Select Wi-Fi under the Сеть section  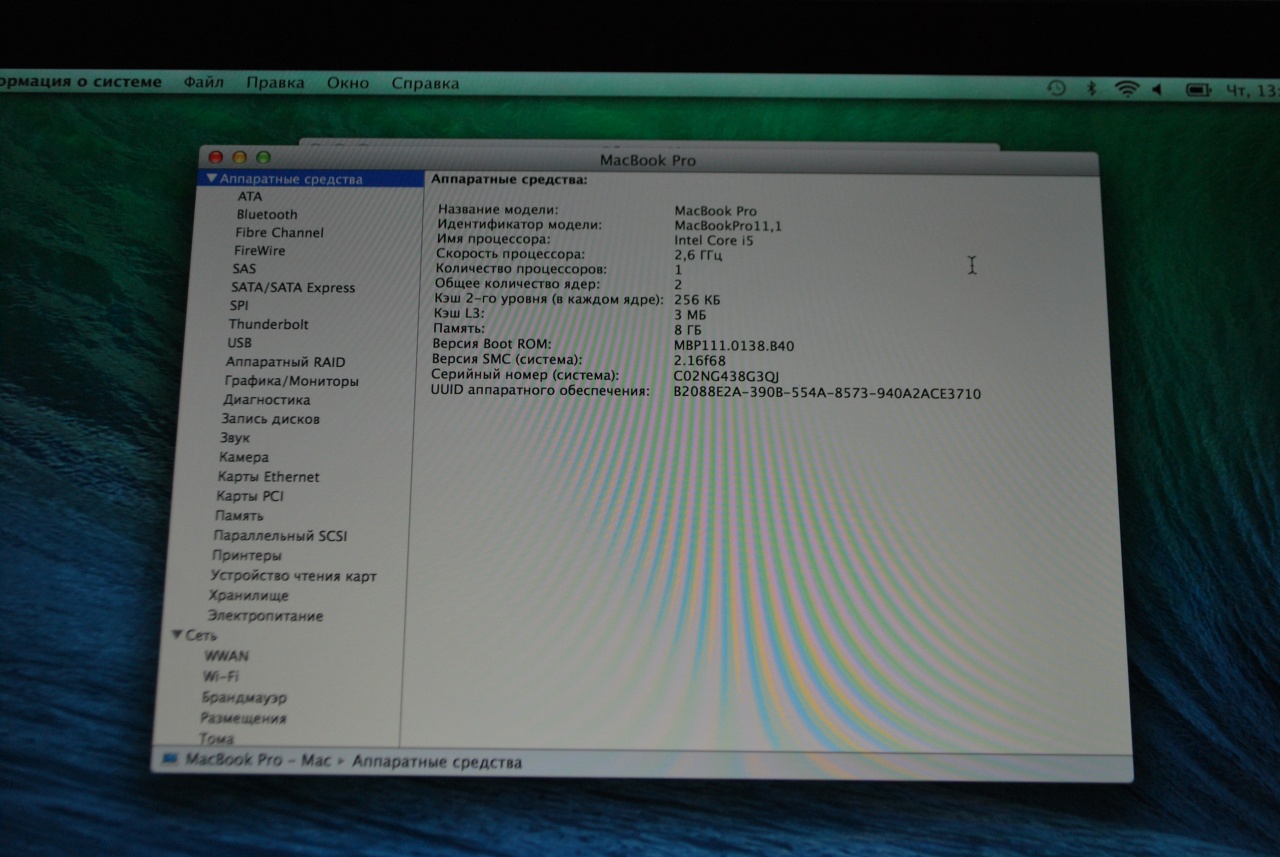[221, 677]
